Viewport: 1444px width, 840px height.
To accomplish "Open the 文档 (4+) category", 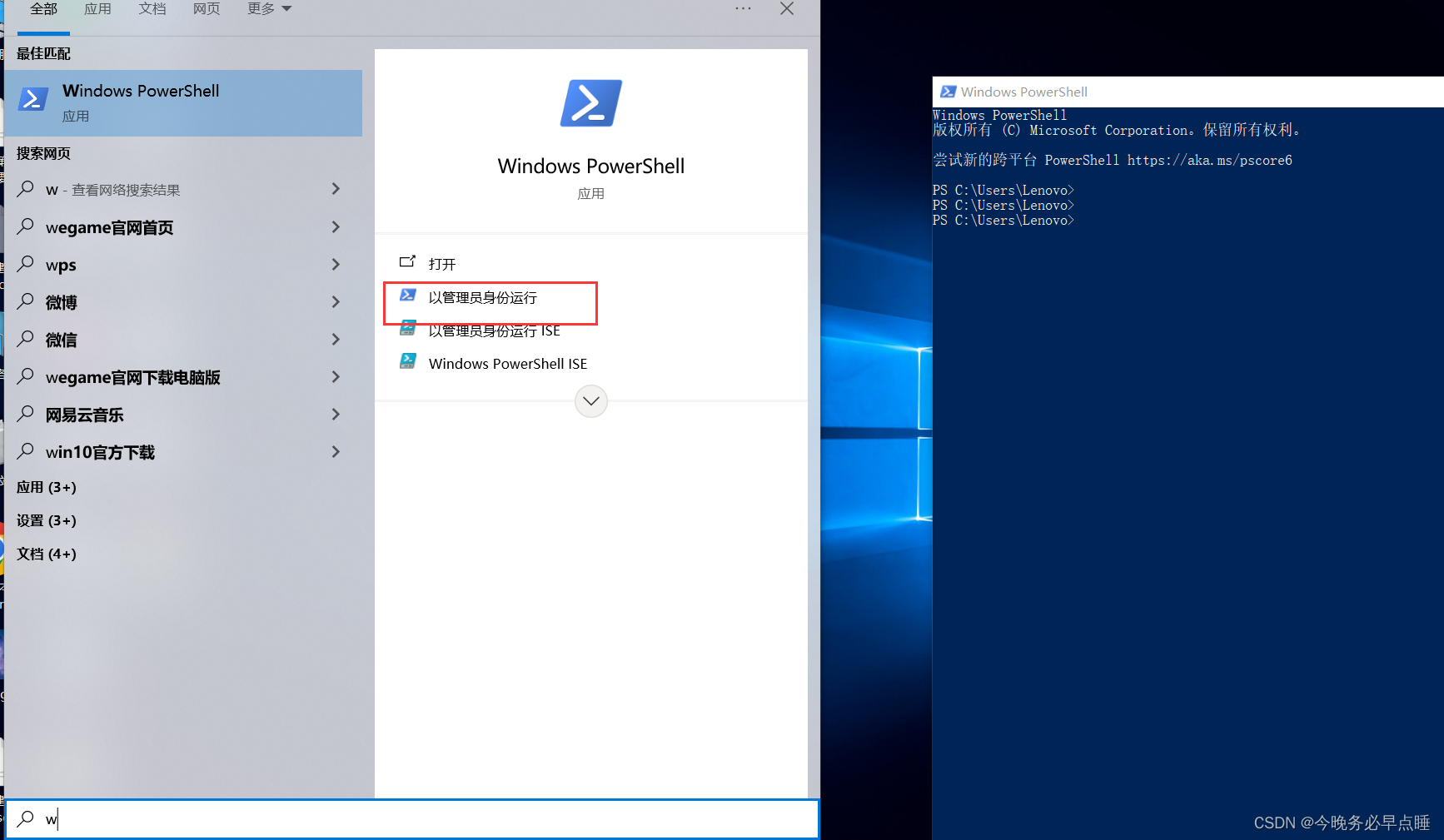I will point(47,554).
